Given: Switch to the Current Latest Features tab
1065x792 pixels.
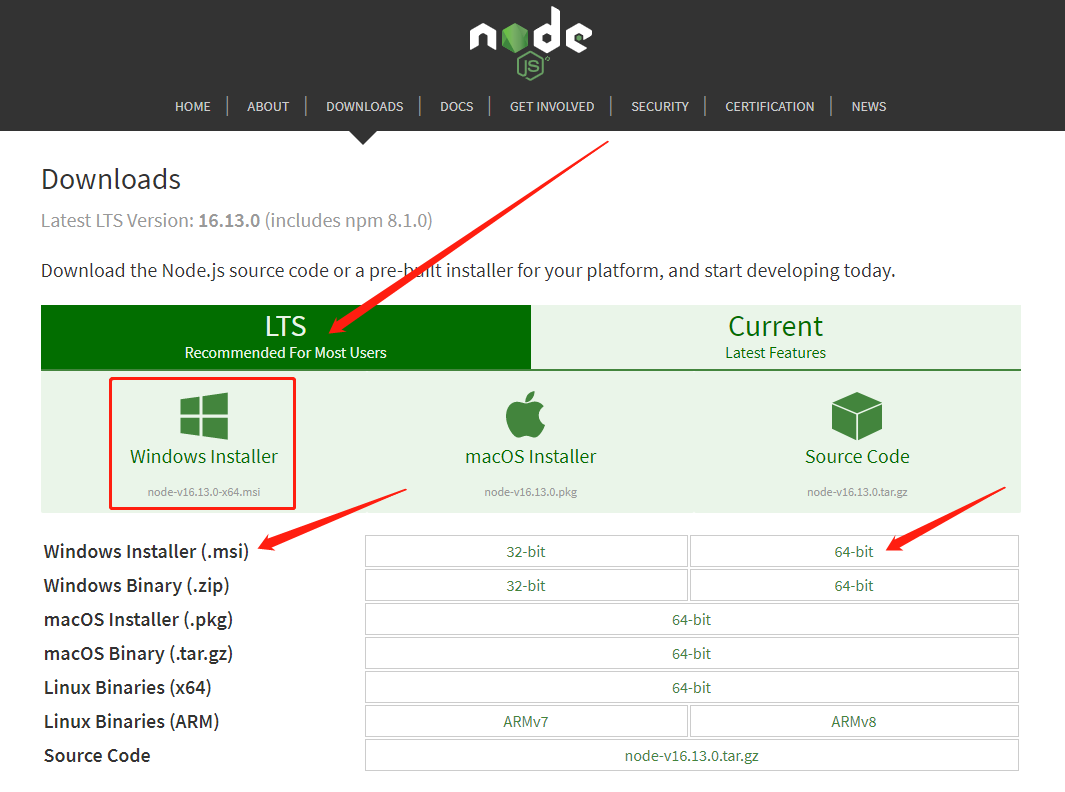Looking at the screenshot, I should 776,337.
